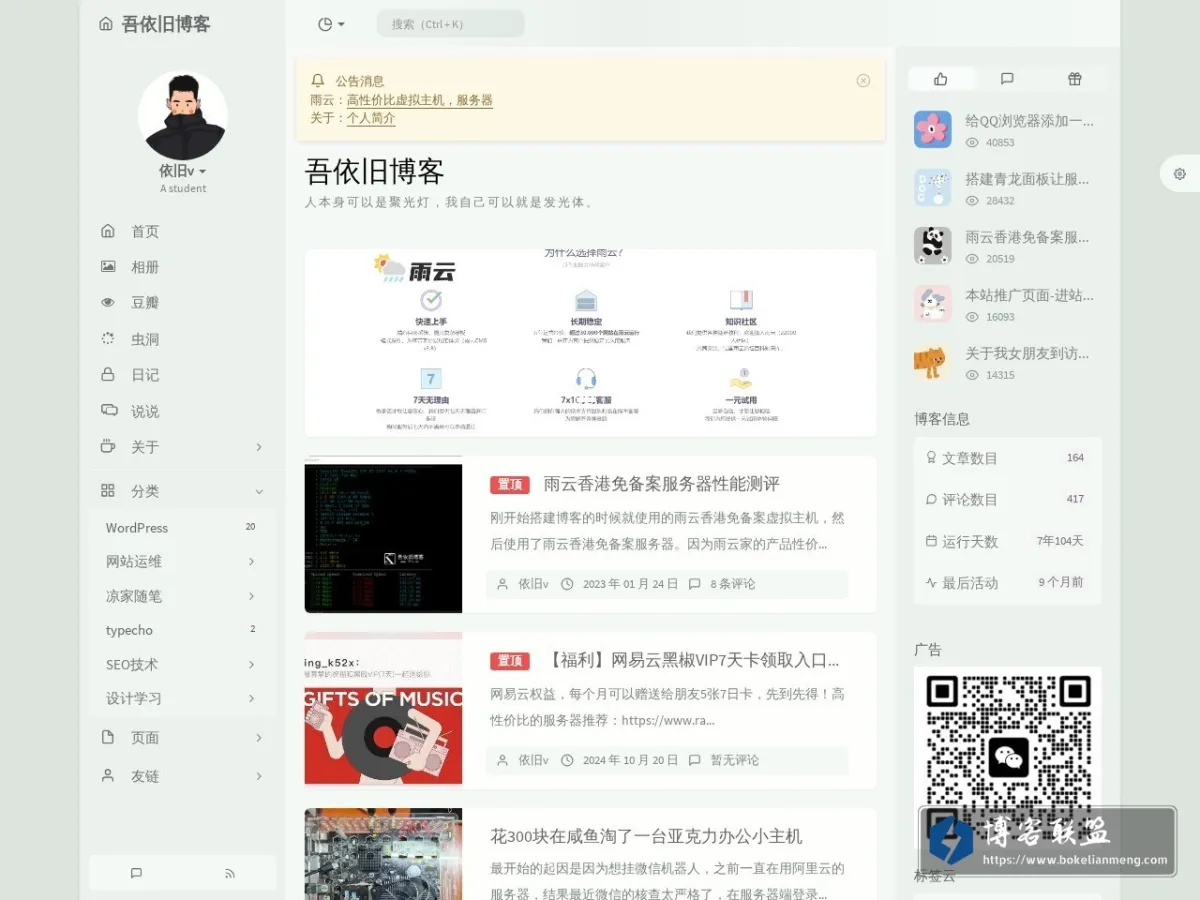
Task: Click the orange cat post thumbnail
Action: click(x=933, y=361)
